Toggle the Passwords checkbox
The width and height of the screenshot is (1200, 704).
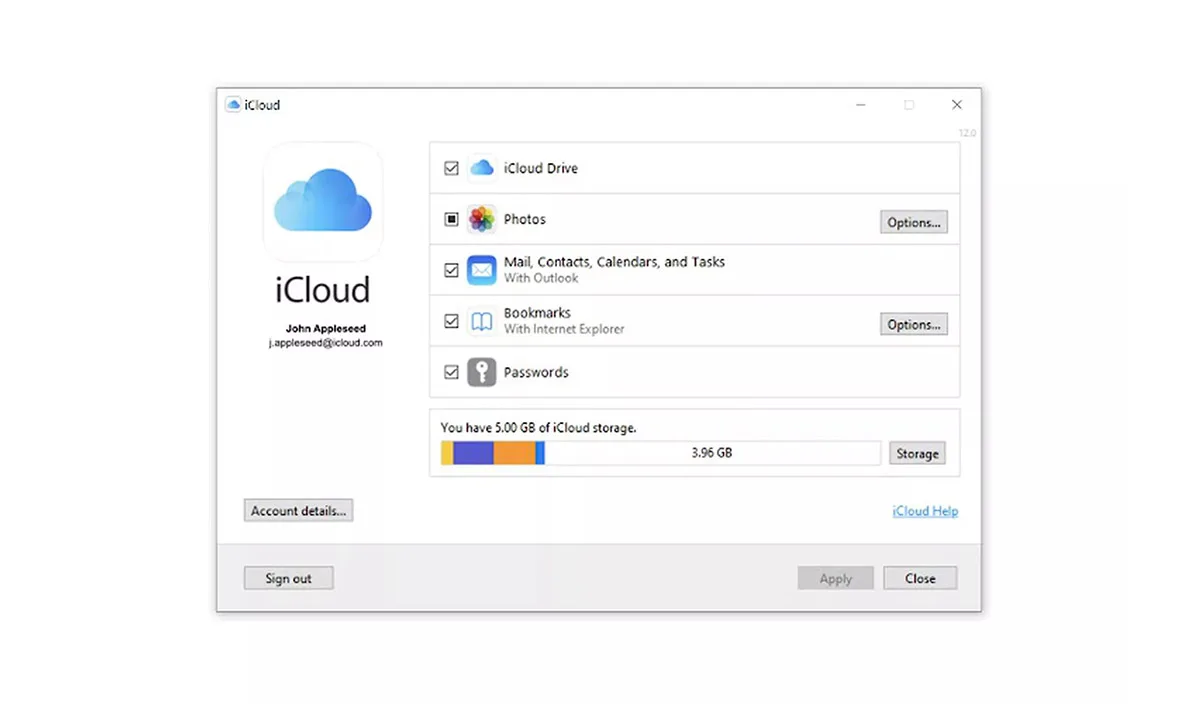pos(451,372)
